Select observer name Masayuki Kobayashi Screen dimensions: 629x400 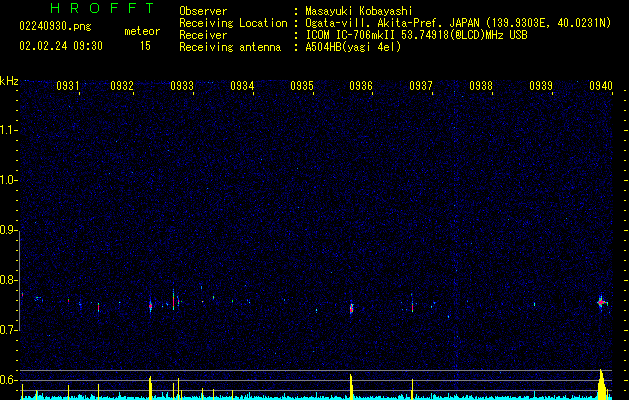359,11
